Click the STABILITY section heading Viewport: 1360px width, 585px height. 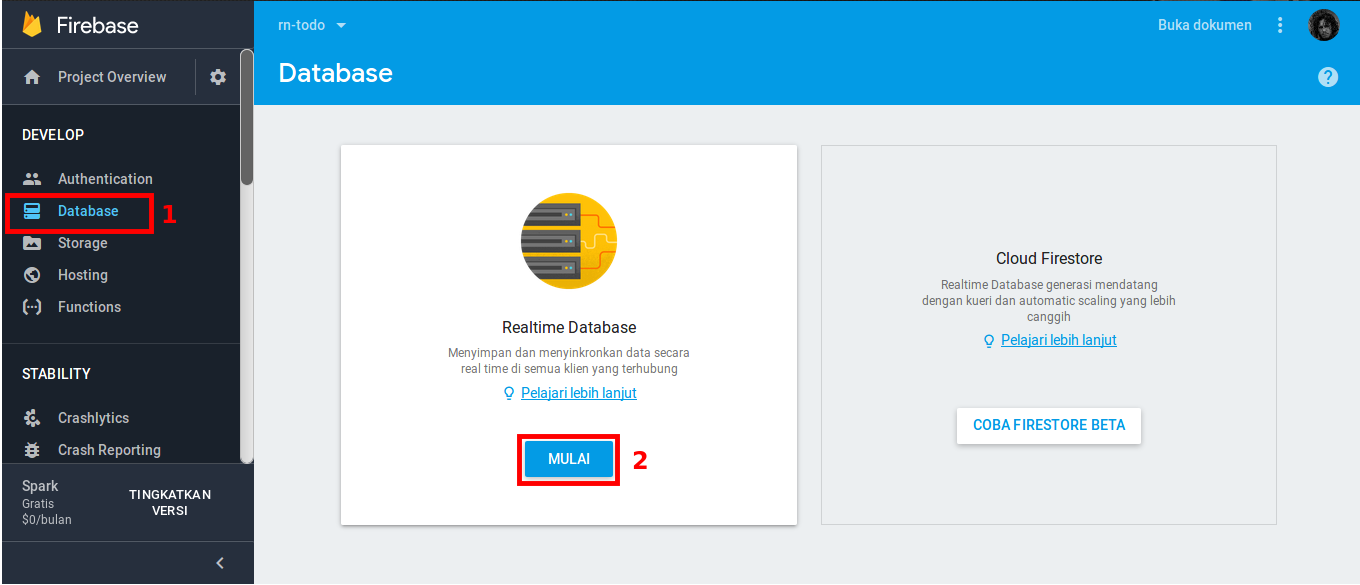[x=56, y=374]
